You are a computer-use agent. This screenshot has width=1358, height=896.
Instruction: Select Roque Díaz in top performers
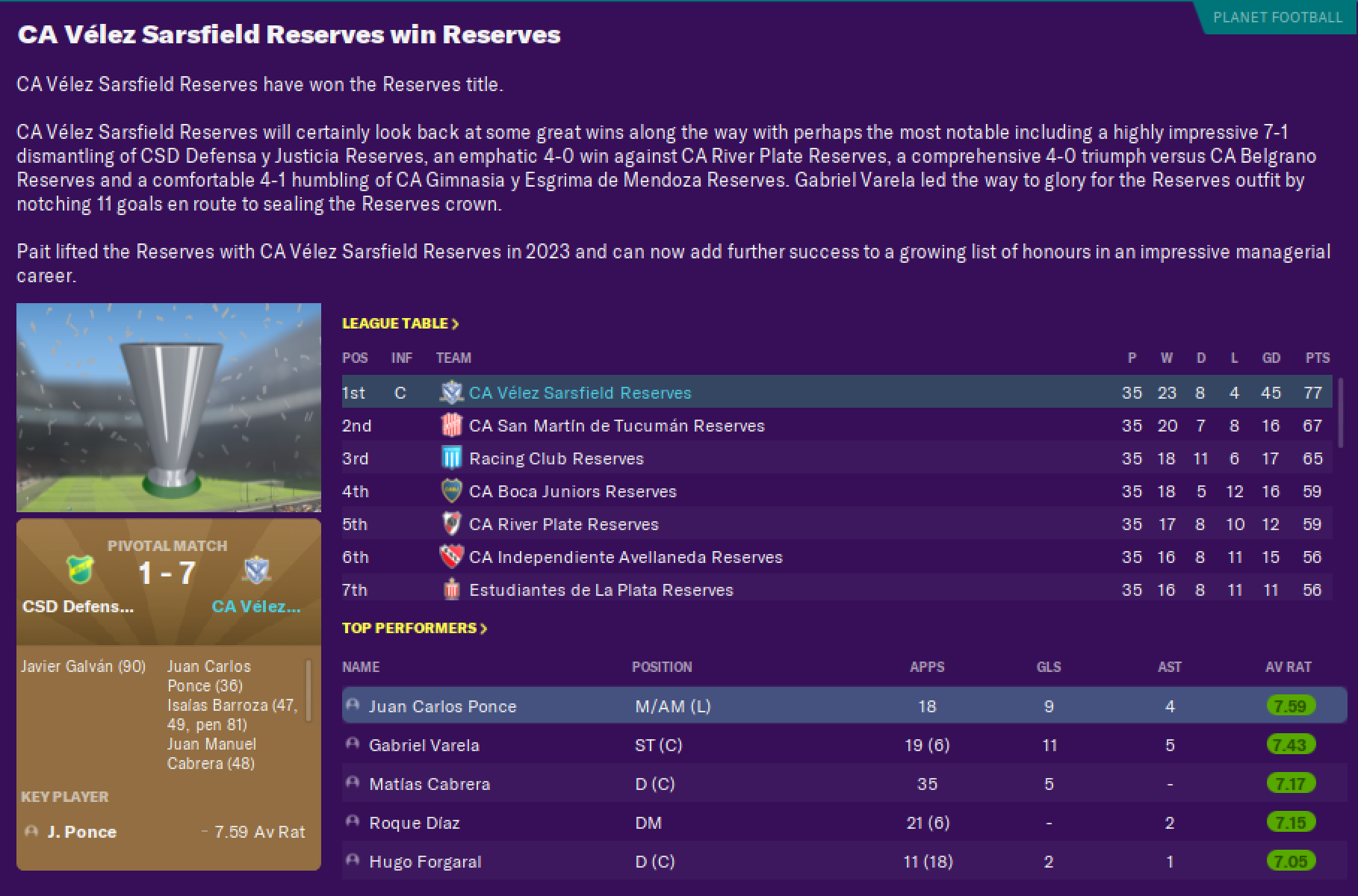[x=415, y=823]
